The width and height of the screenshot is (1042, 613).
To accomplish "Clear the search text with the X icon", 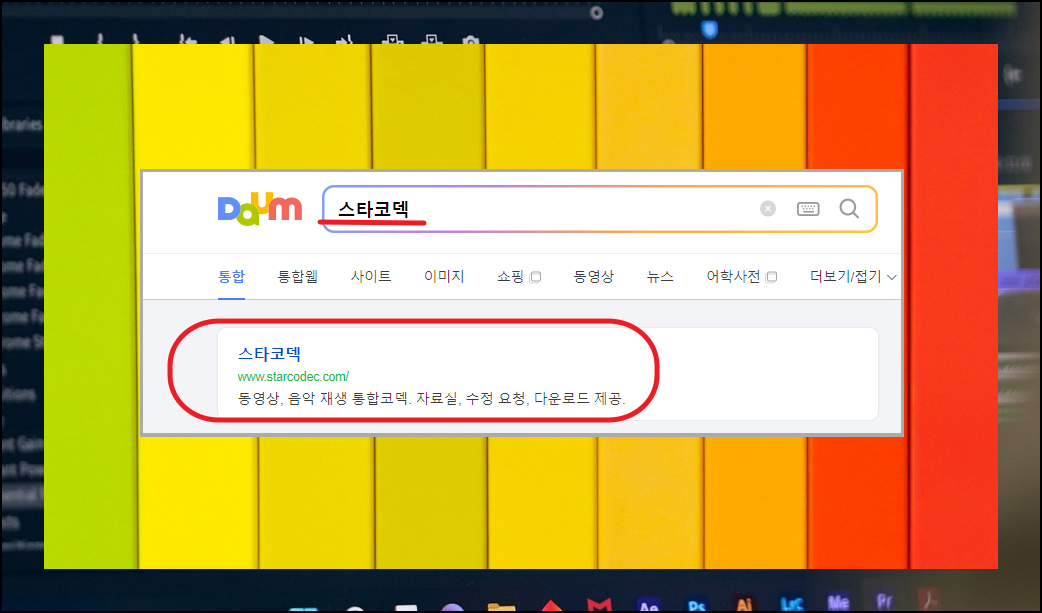I will pyautogui.click(x=768, y=209).
